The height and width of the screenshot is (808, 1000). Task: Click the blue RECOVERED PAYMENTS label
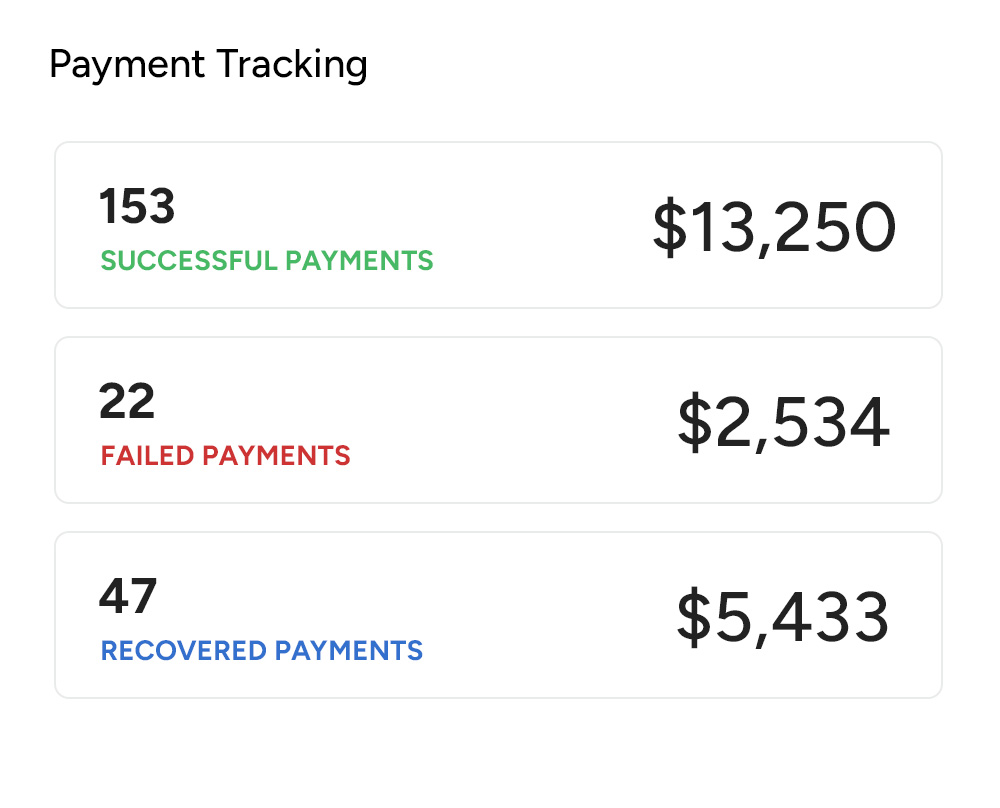click(x=262, y=651)
